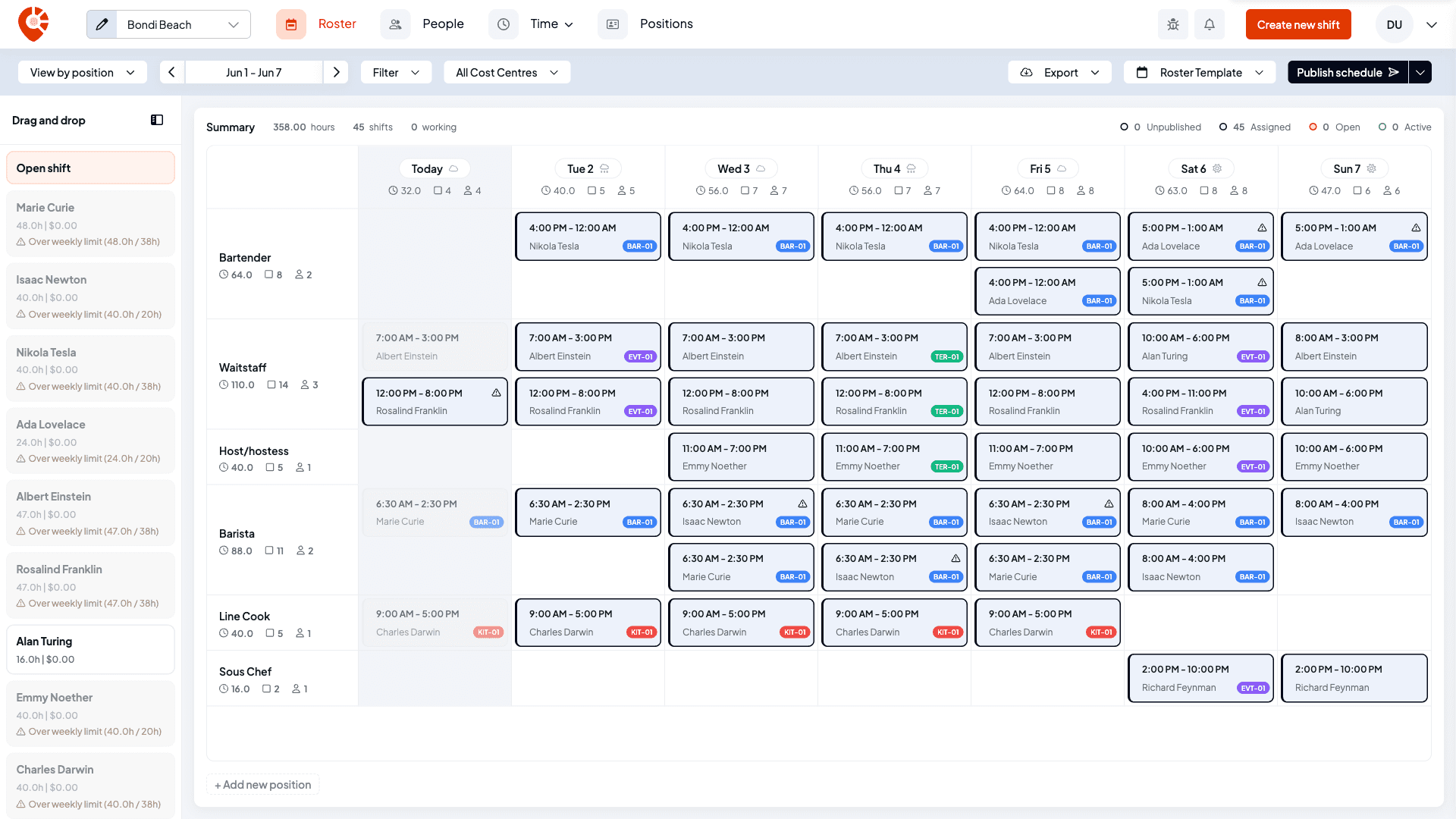Screen dimensions: 1456x819
Task: Expand the Roster Template dropdown
Action: pos(1200,72)
